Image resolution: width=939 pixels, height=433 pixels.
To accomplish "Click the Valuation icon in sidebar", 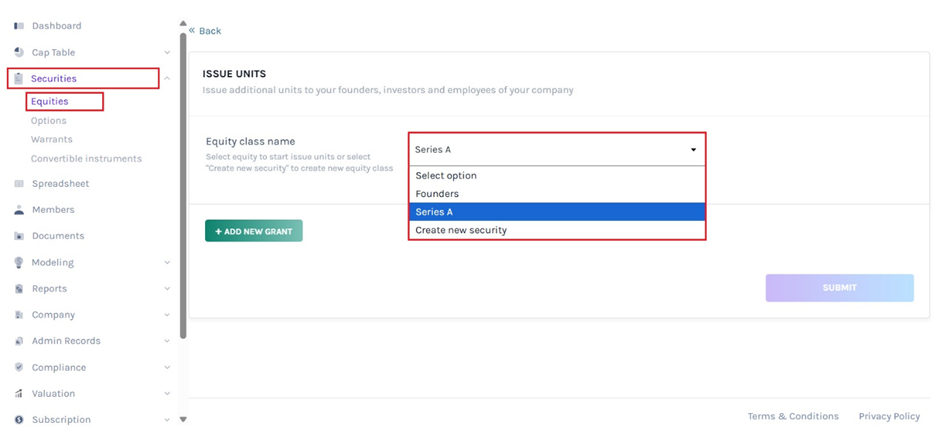I will pos(19,393).
